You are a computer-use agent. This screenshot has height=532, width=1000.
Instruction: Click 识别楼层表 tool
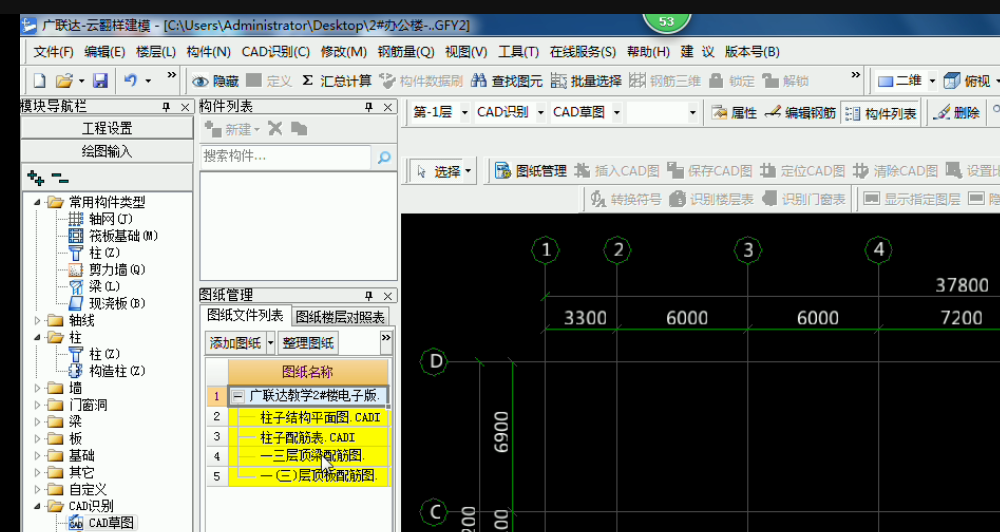click(x=712, y=199)
